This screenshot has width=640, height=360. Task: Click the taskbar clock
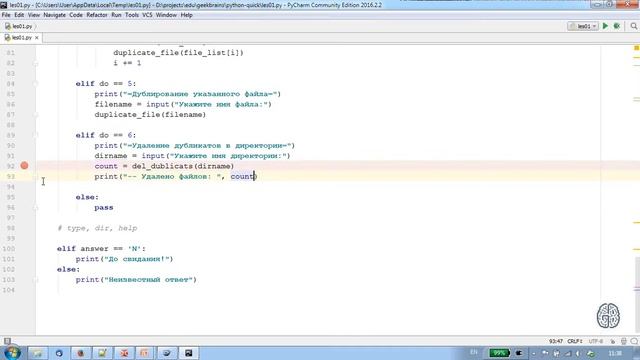[x=615, y=353]
